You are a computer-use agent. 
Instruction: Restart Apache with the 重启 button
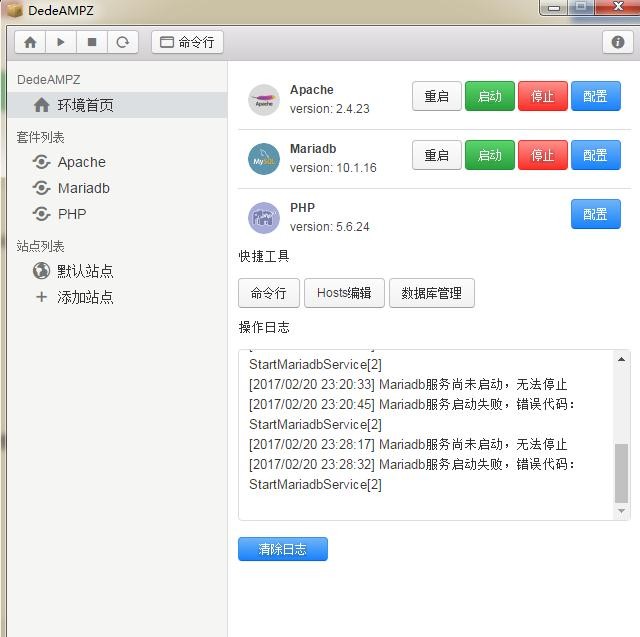click(x=437, y=96)
